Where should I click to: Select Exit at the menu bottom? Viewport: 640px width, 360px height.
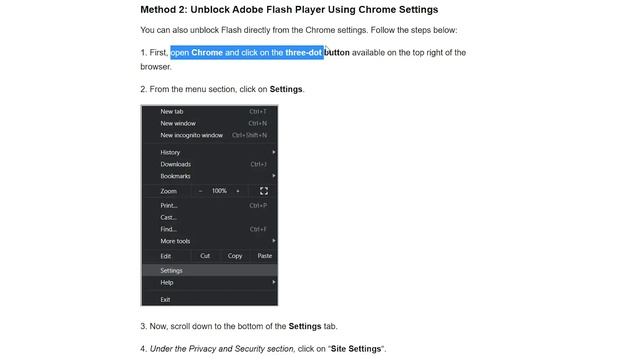(210, 299)
